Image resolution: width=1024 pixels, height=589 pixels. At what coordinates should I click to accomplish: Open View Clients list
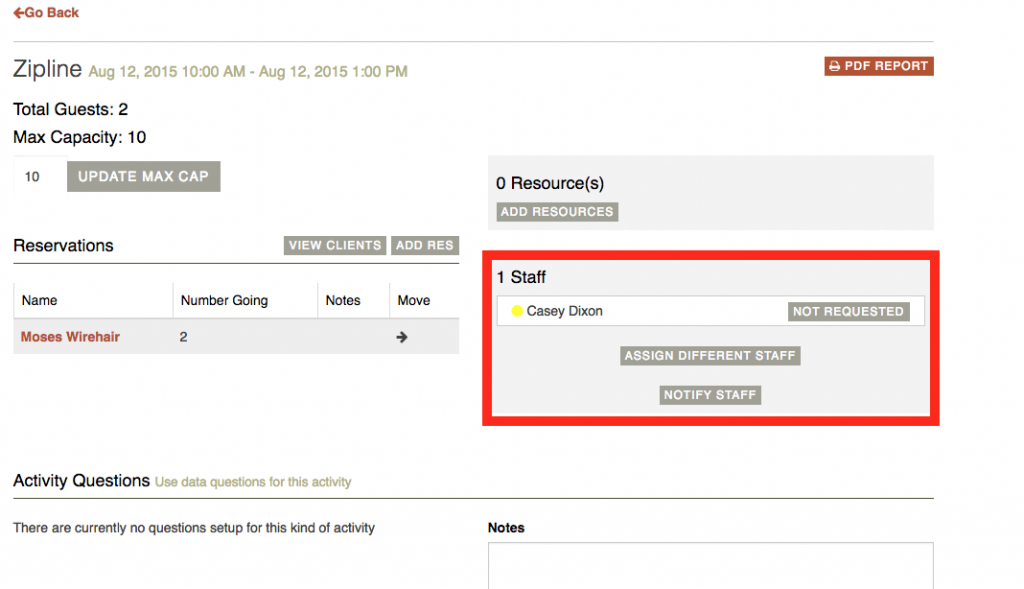pyautogui.click(x=335, y=246)
